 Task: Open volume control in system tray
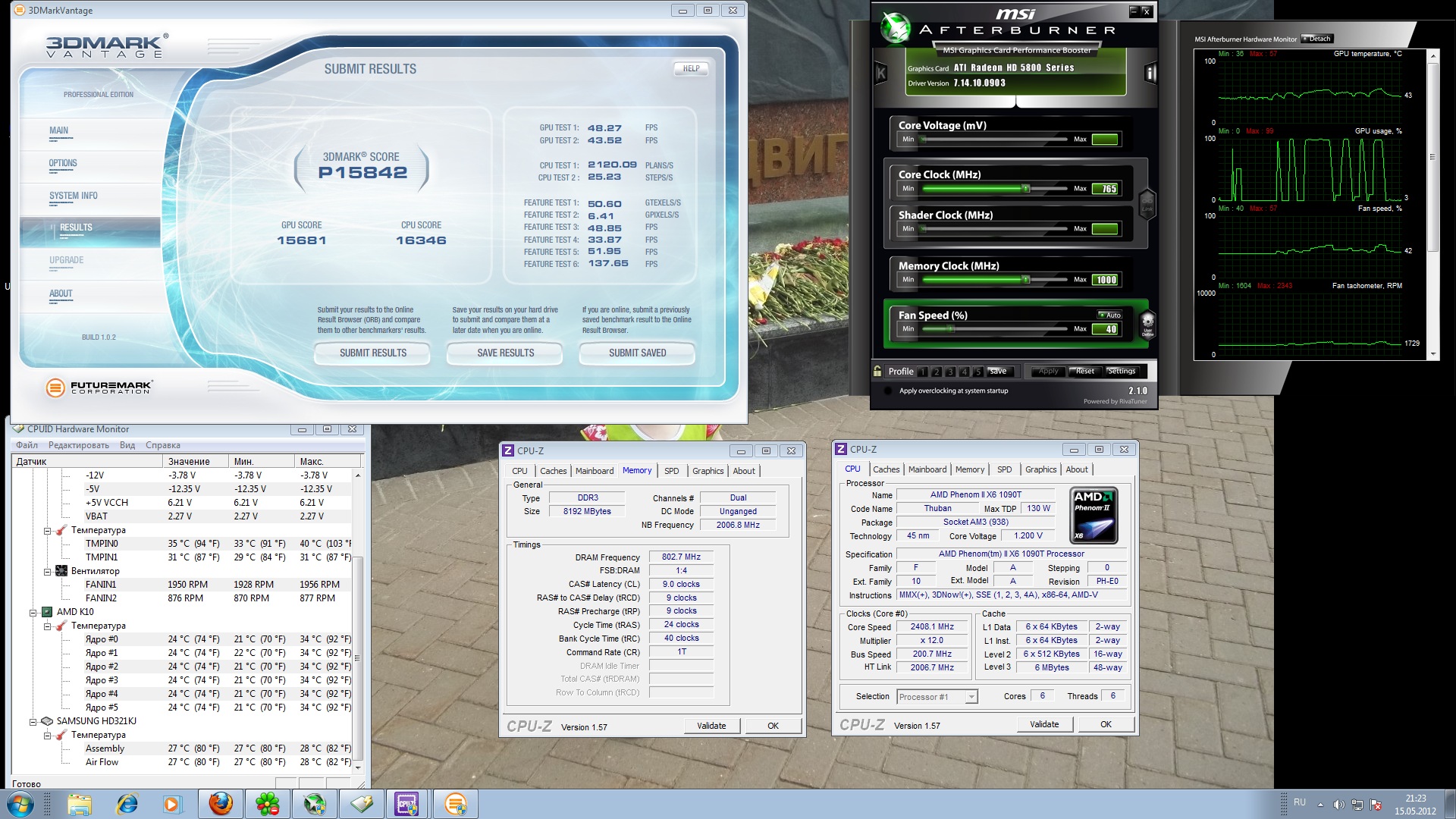coord(1338,805)
